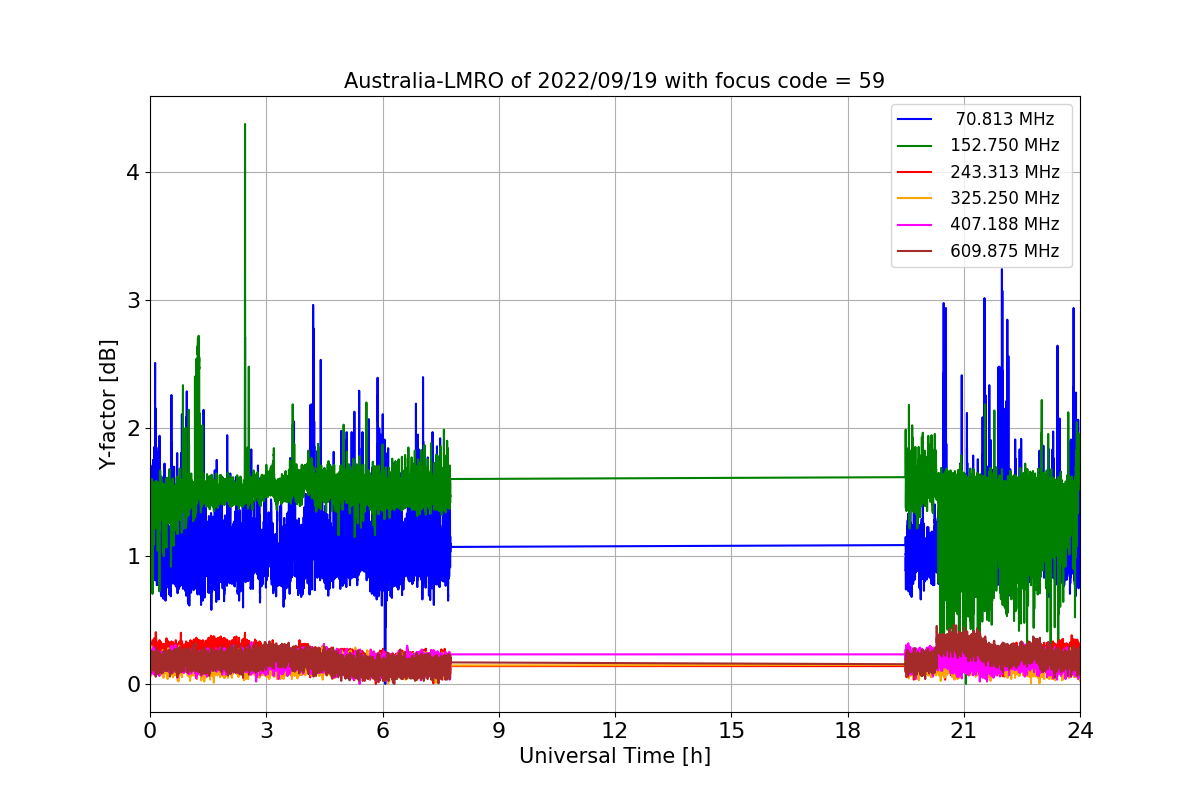This screenshot has height=800, width=1200.
Task: Click the flat magenta line in the data gap
Action: coord(678,654)
